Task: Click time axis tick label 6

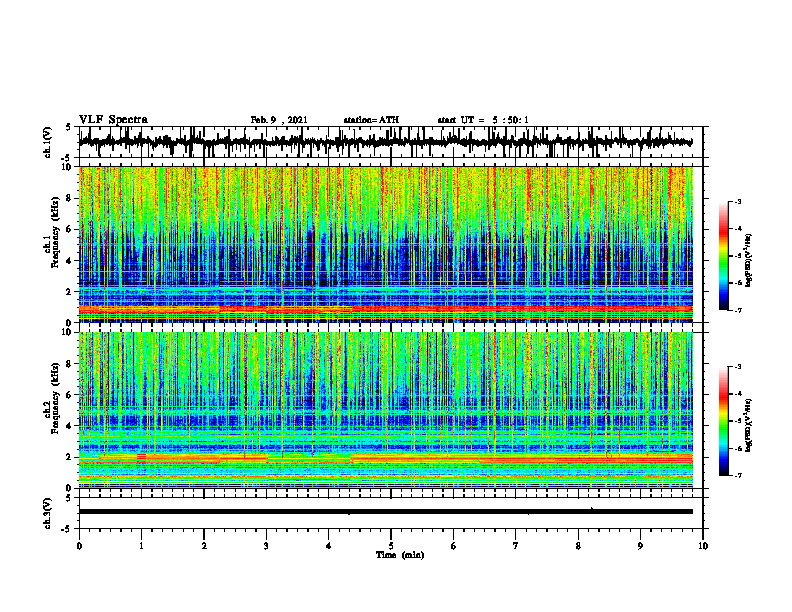Action: (454, 546)
